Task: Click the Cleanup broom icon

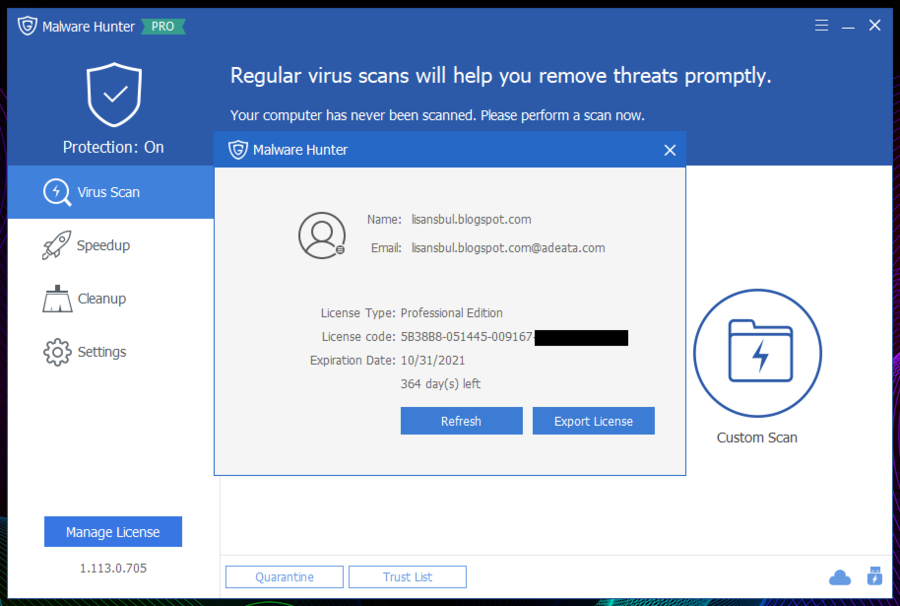Action: pos(57,299)
